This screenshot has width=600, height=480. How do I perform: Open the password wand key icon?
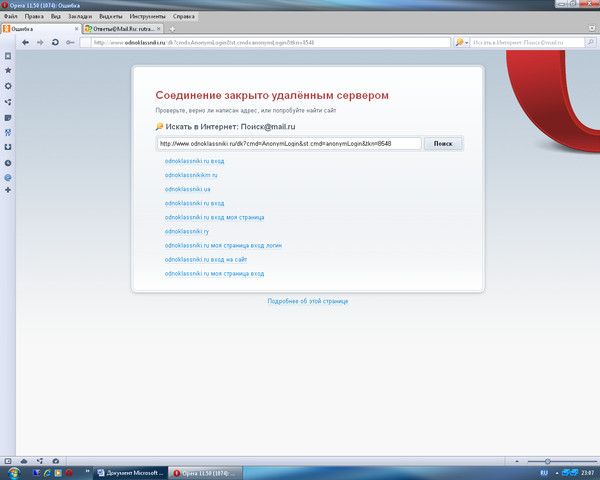coord(70,42)
